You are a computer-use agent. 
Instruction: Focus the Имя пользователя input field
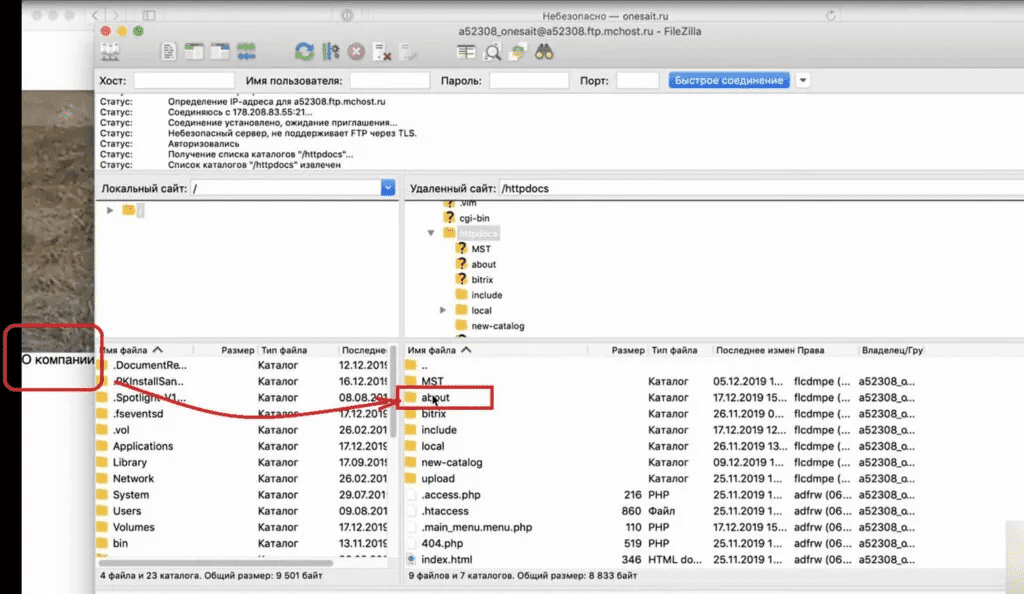(390, 80)
